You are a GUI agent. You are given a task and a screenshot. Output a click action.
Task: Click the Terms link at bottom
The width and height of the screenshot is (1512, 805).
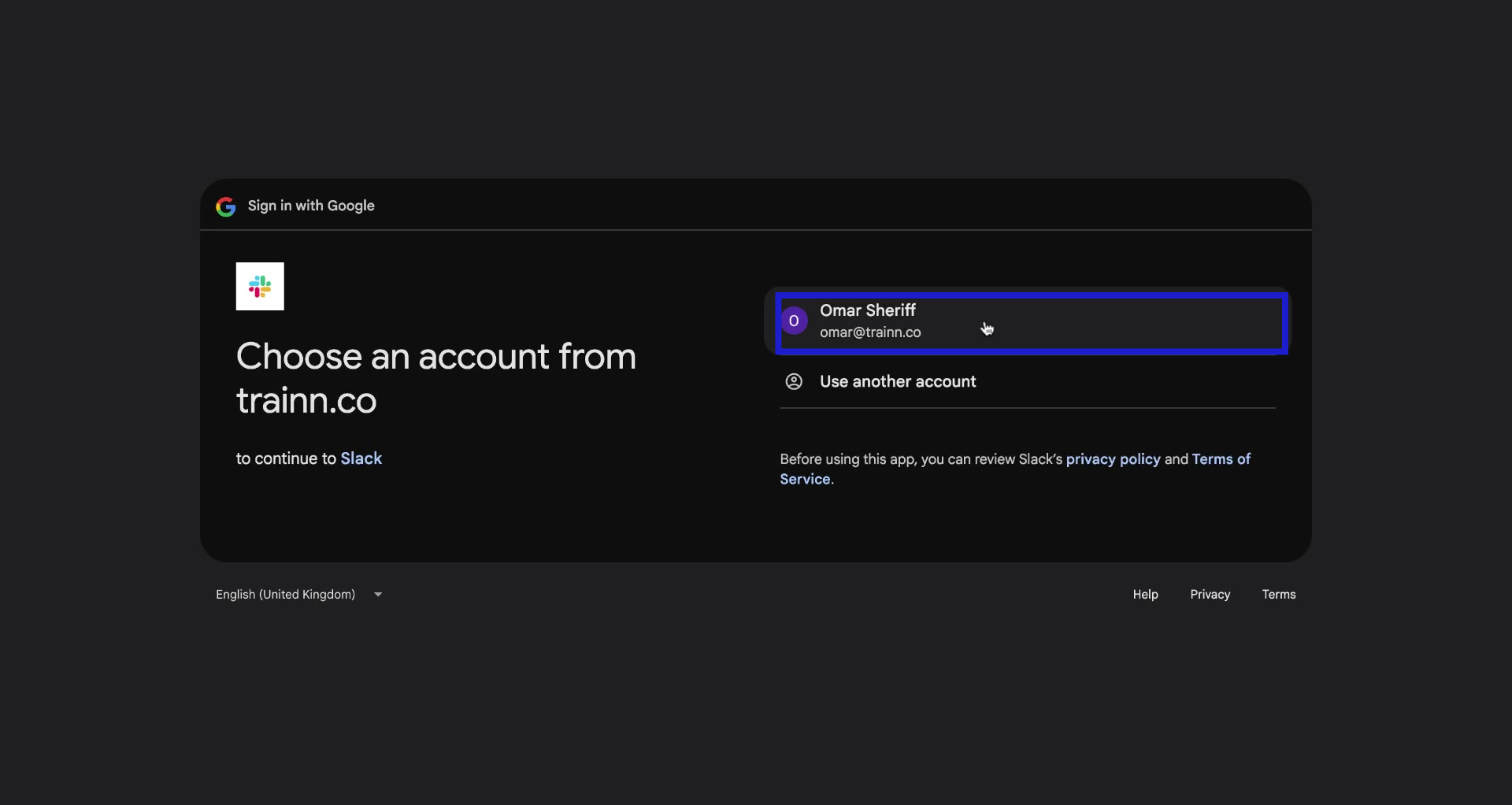(1278, 594)
